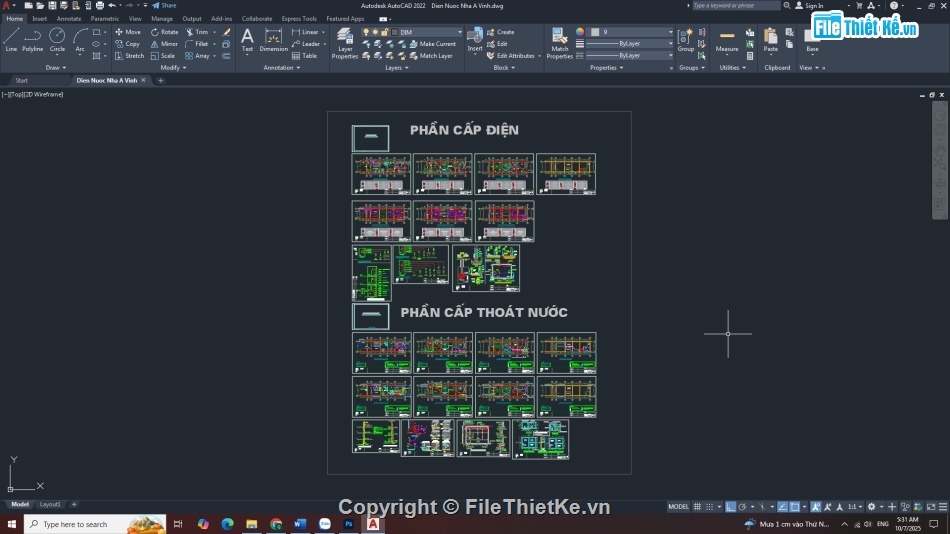Click the object color wheel swatch

point(579,32)
